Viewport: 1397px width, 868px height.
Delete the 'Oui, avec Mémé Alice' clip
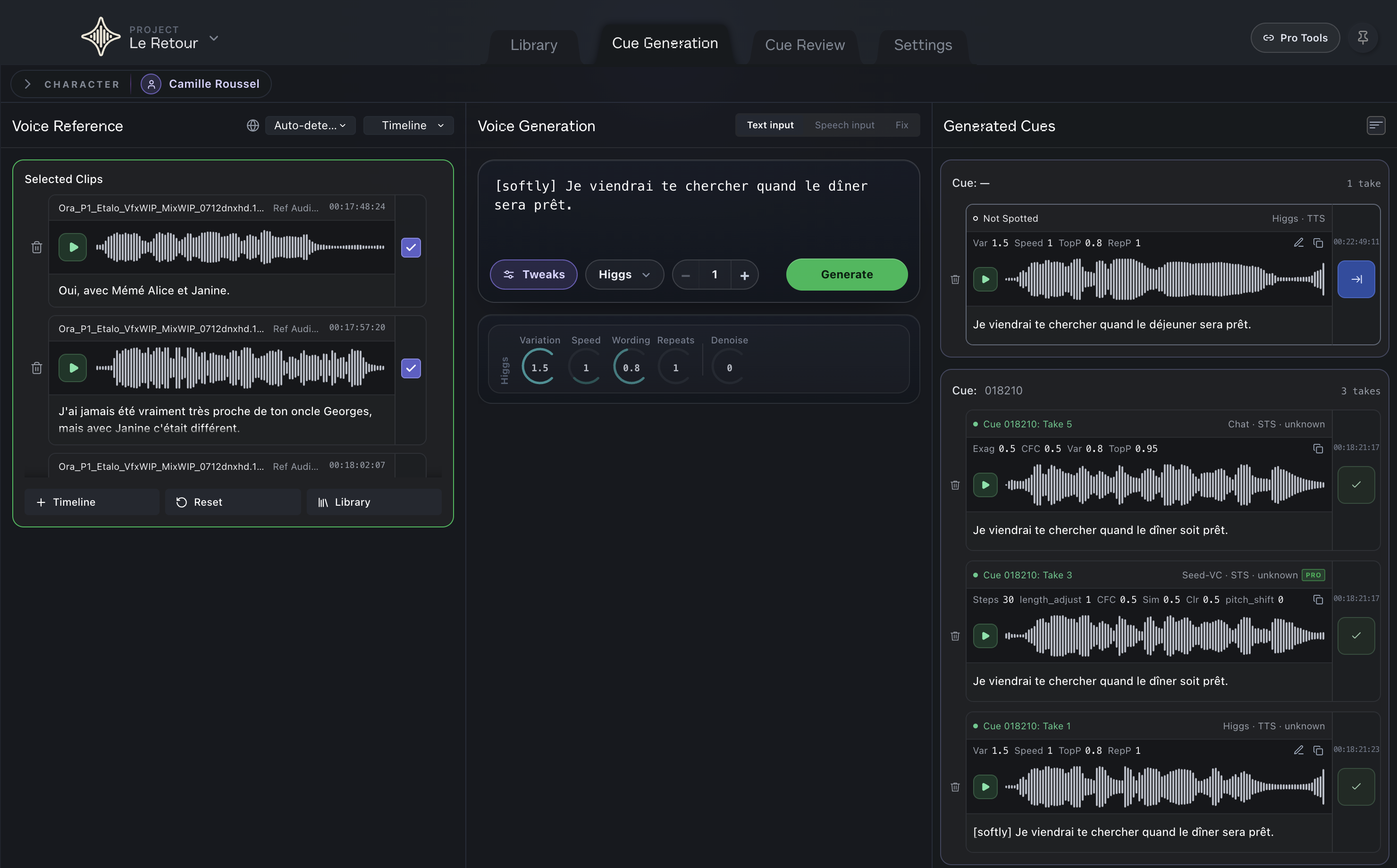(x=37, y=247)
